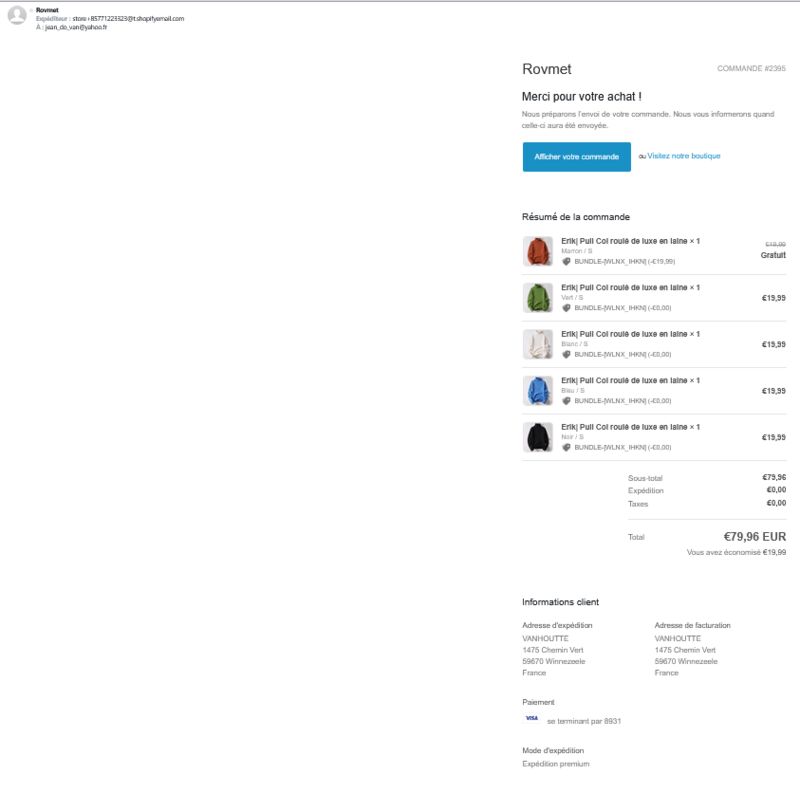Click the Adresse d'expédition label
The width and height of the screenshot is (800, 793).
tap(557, 625)
